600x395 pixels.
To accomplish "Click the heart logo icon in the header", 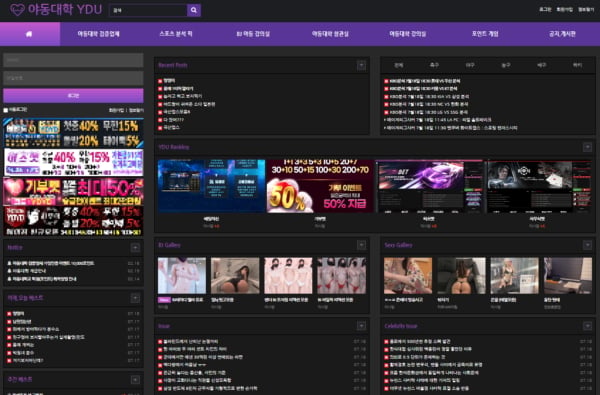I will tap(17, 10).
